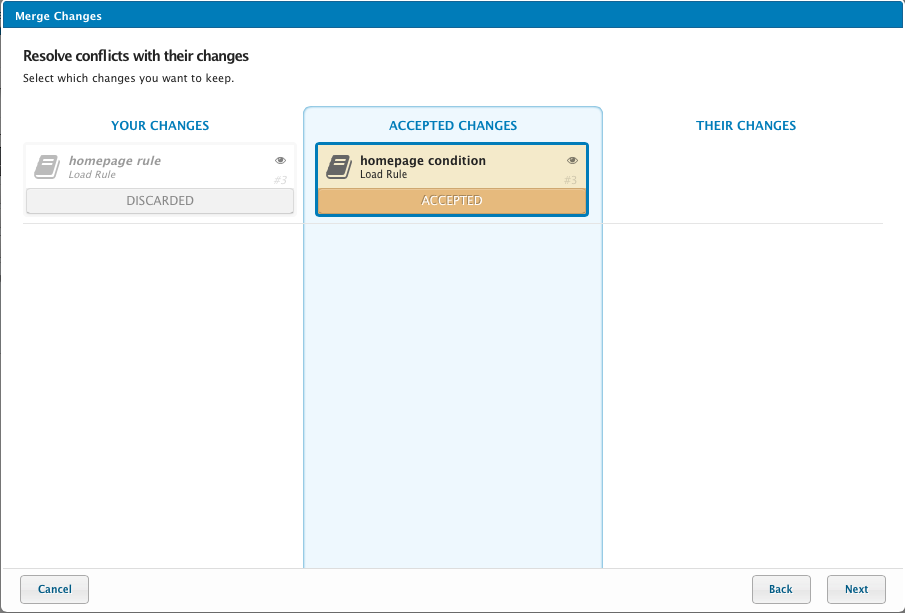Click the #3 label on homepage condition card
This screenshot has width=905, height=613.
click(x=571, y=180)
